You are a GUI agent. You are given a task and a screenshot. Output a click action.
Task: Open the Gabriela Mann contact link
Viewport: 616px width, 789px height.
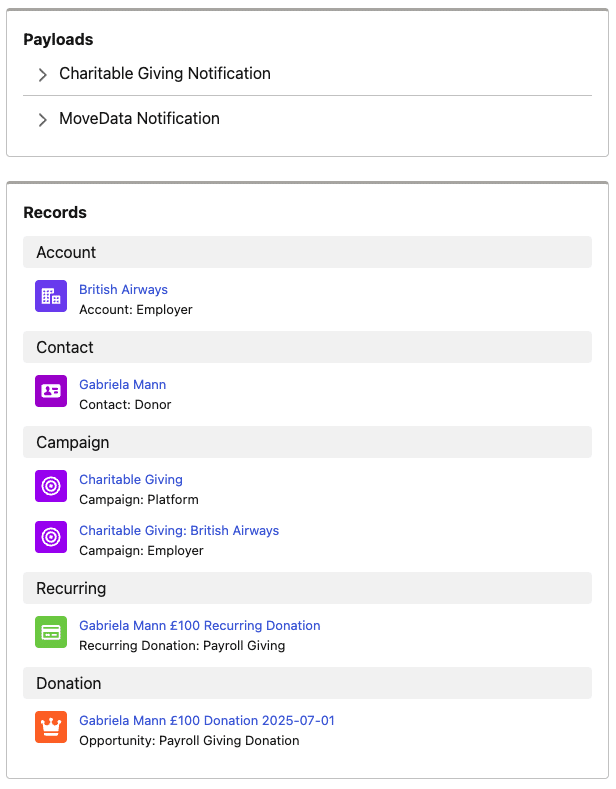(x=122, y=384)
